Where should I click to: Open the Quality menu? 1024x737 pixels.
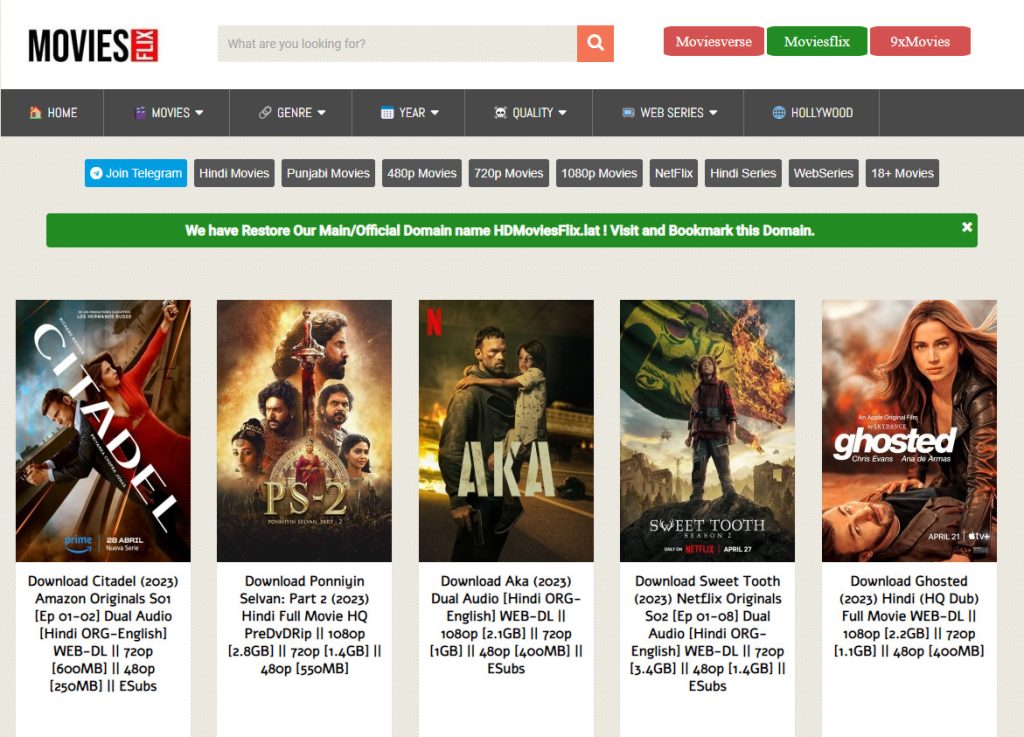[529, 112]
